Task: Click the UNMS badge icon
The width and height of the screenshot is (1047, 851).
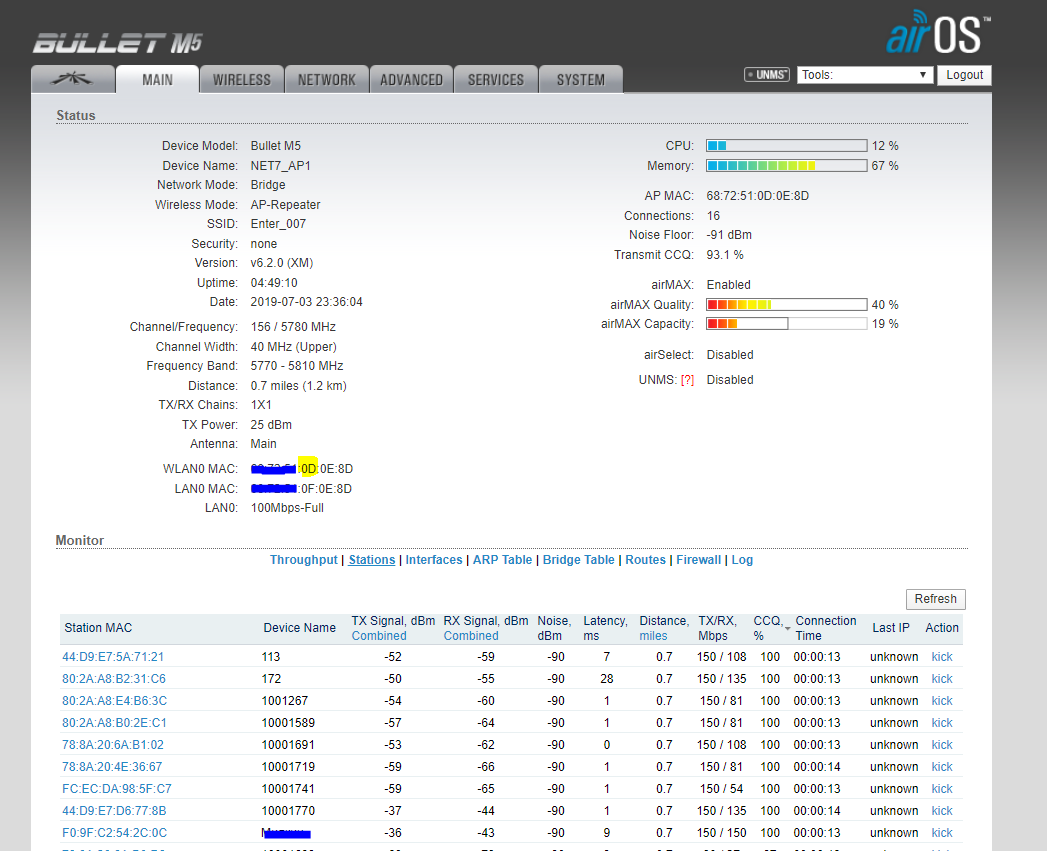Action: [767, 75]
